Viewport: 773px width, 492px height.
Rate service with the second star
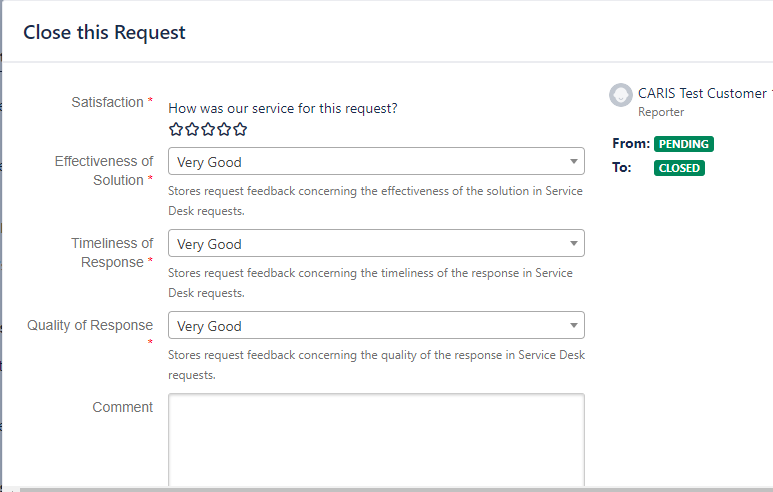(x=192, y=129)
